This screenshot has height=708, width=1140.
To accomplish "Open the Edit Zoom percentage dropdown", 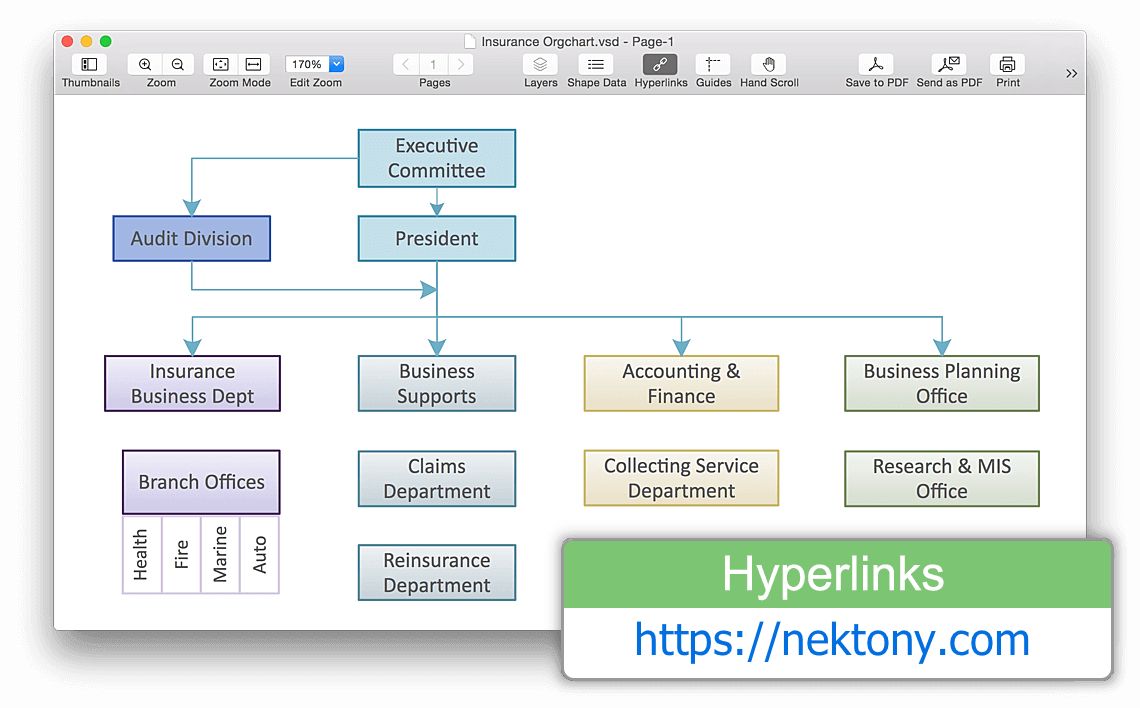I will [x=336, y=64].
